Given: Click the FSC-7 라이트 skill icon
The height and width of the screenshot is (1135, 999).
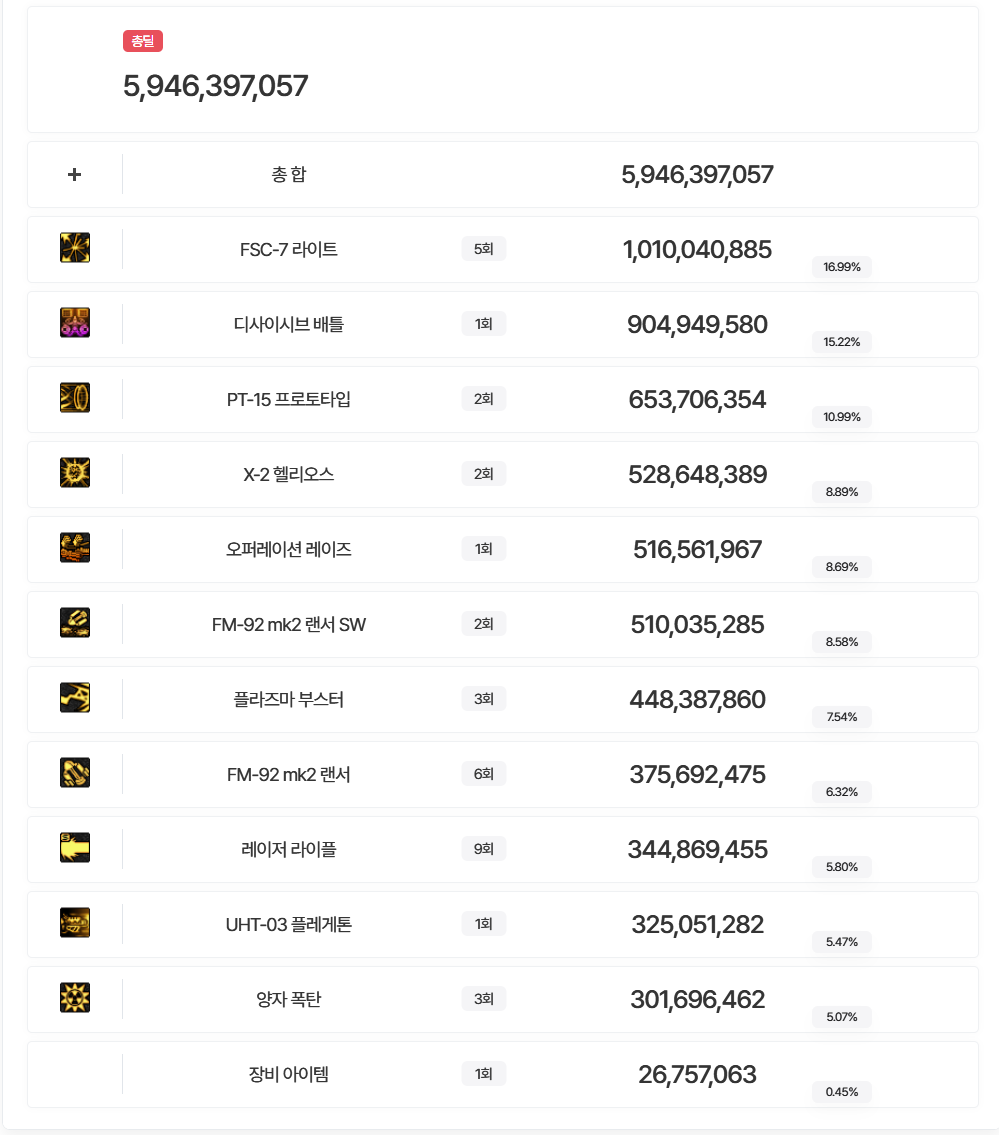Looking at the screenshot, I should (75, 248).
